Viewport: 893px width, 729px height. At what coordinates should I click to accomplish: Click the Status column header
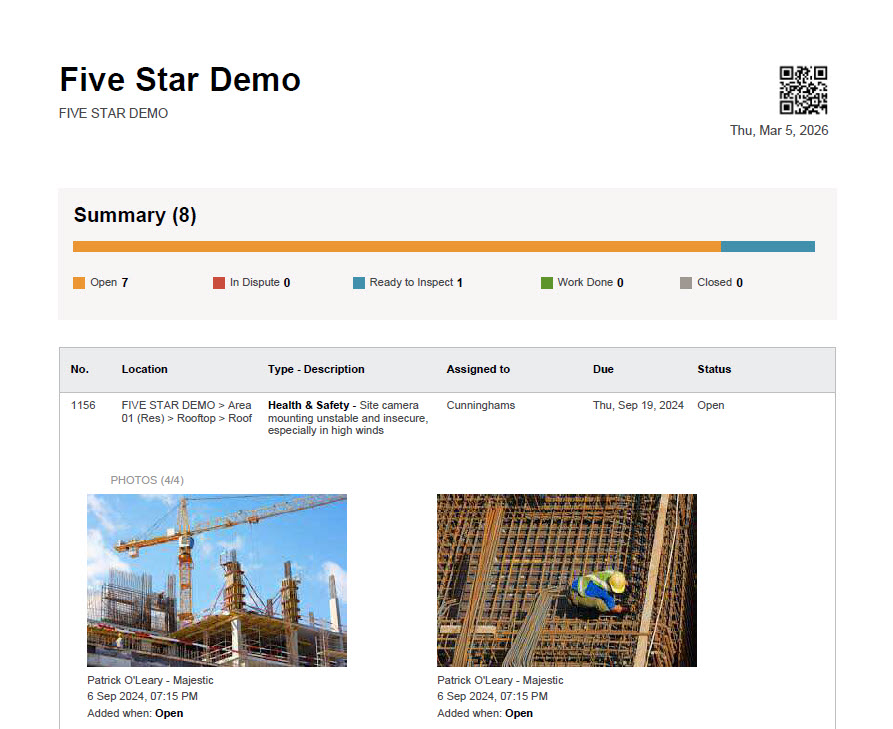tap(714, 369)
